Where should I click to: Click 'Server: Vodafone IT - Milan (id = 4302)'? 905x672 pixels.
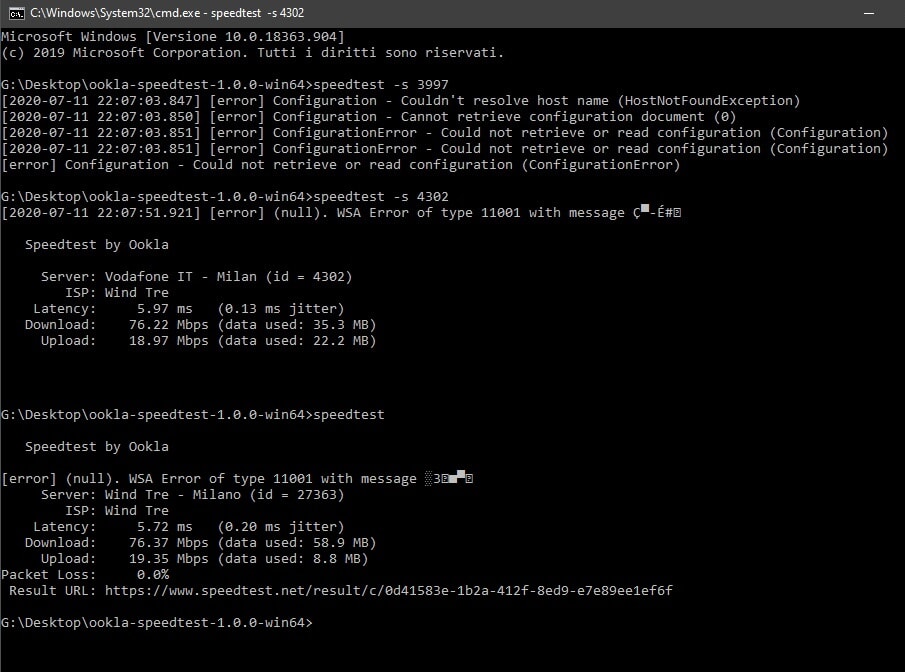[196, 277]
